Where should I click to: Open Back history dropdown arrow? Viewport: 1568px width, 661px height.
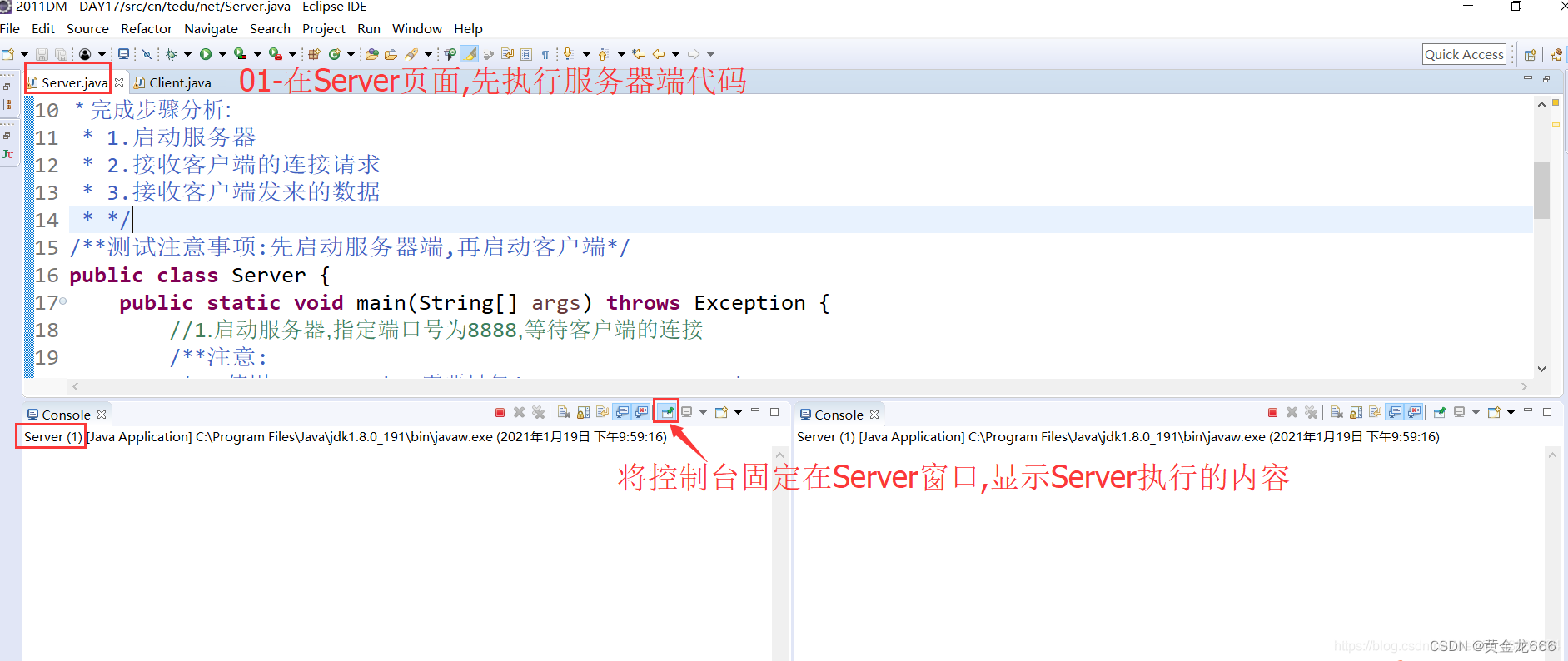pos(675,54)
